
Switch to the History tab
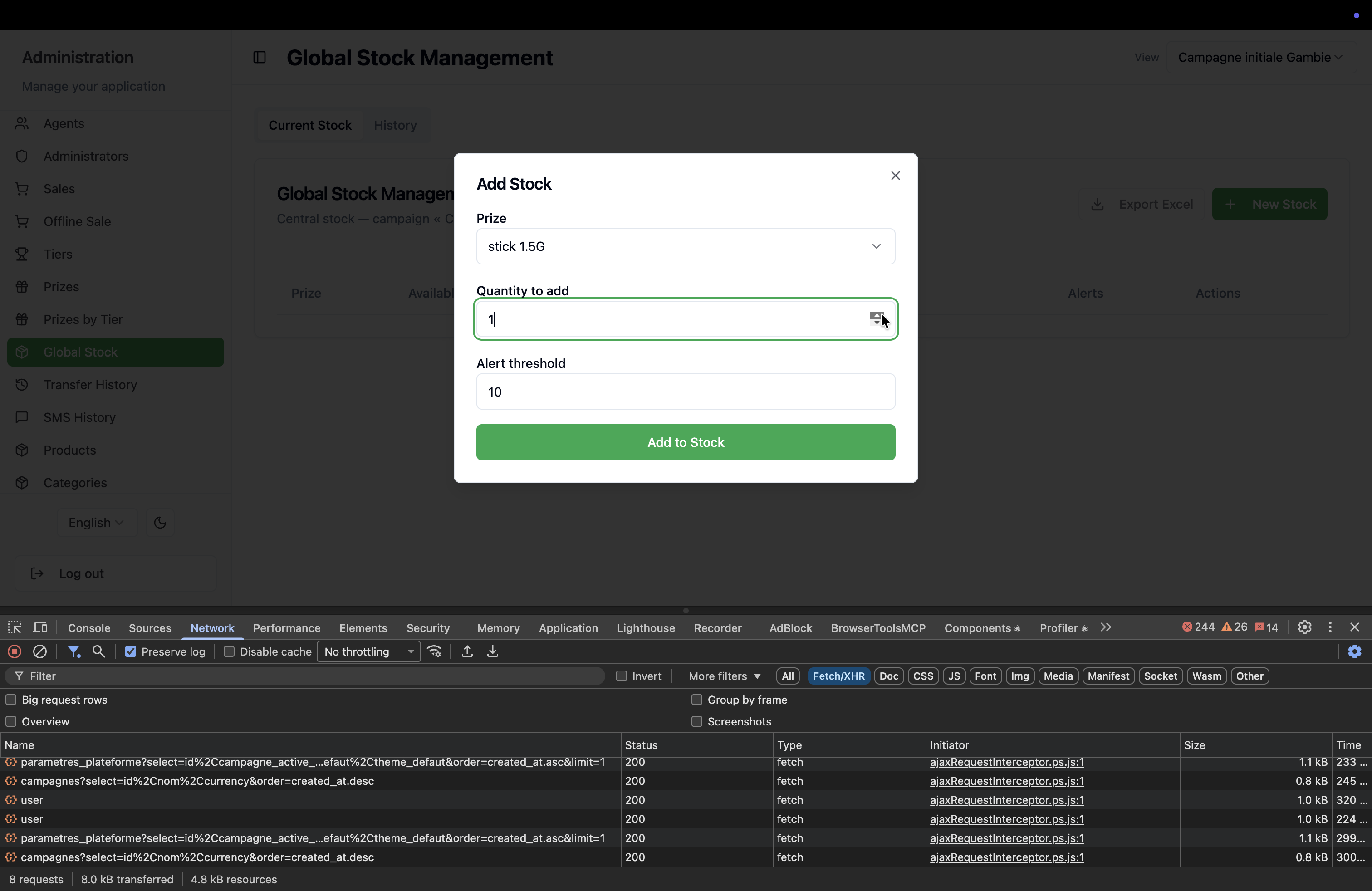click(x=395, y=125)
